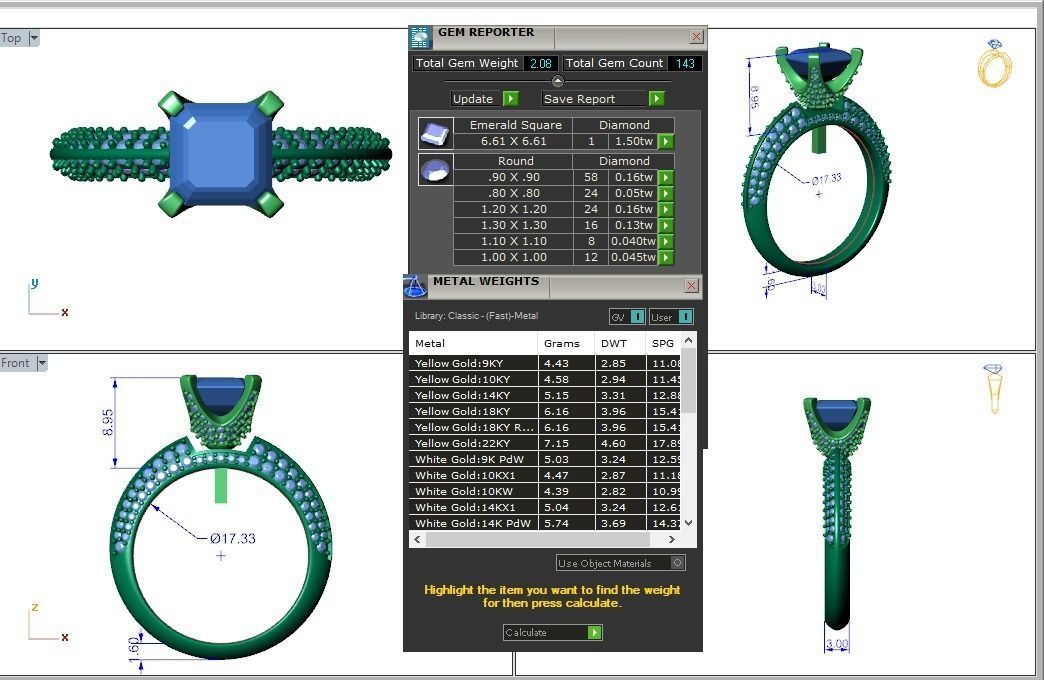Click the Emerald Square gem shape icon
The image size is (1044, 680).
click(x=435, y=133)
